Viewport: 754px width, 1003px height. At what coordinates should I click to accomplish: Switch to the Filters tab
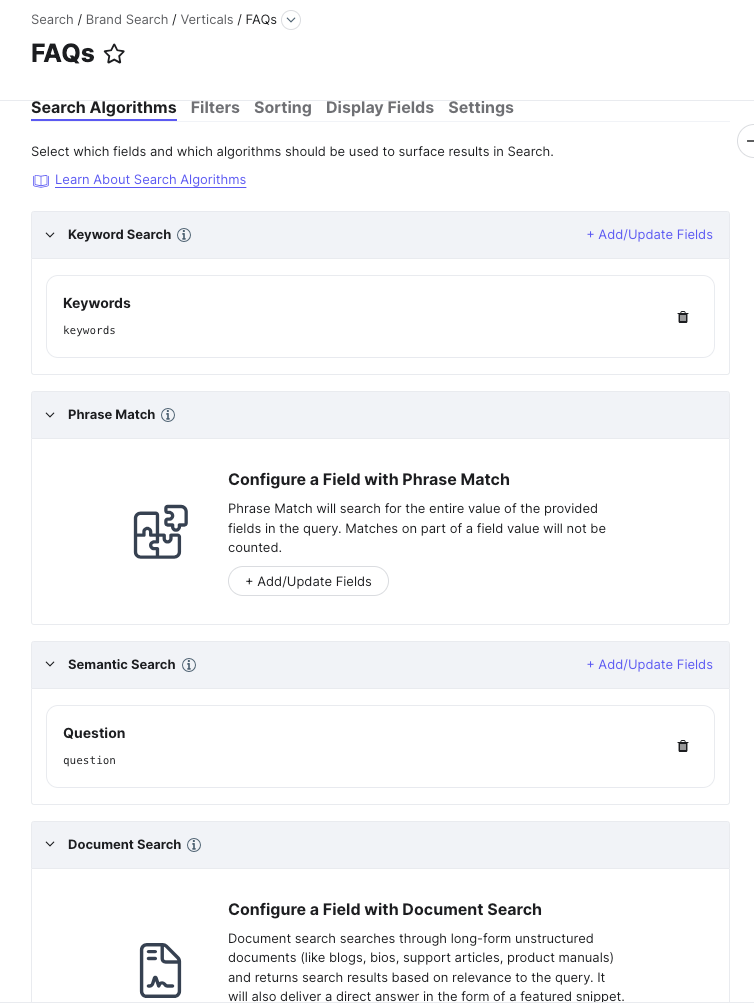click(x=215, y=107)
